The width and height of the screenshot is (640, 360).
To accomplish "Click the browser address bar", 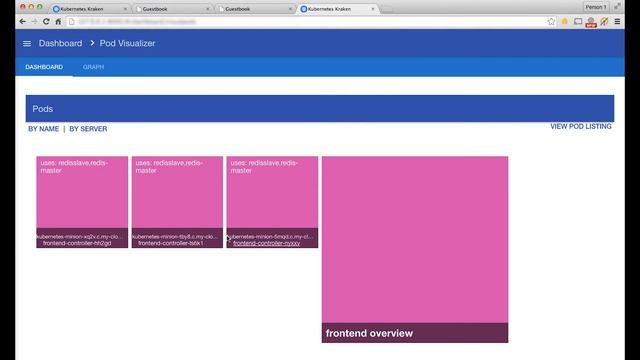I will pos(306,22).
